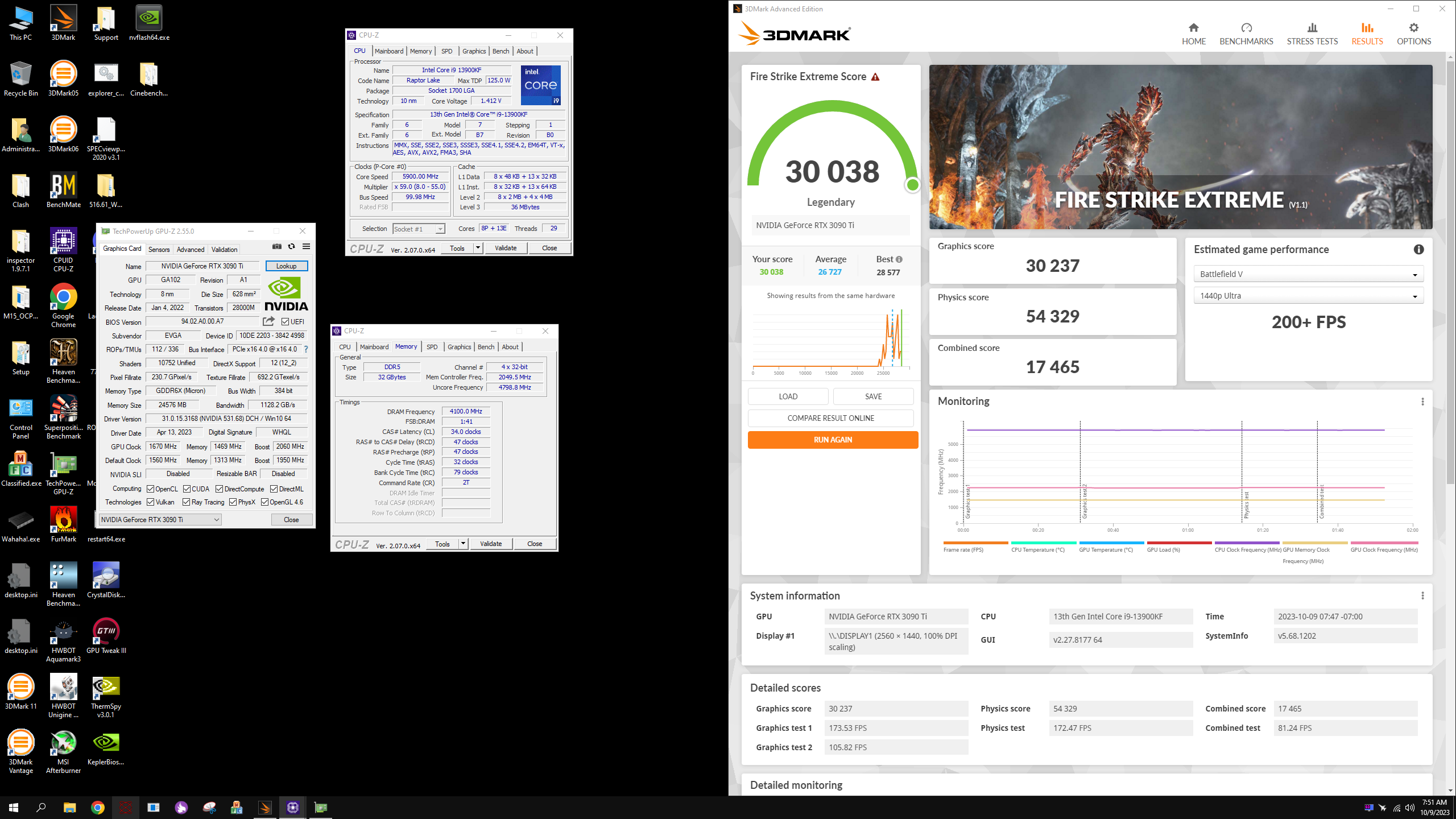Open the 3DMark desktop shortcut
The image size is (1456, 819).
coord(63,23)
